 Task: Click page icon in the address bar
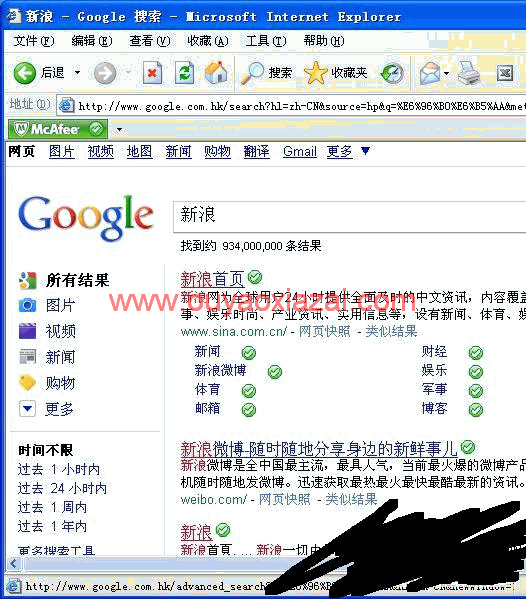(x=67, y=105)
